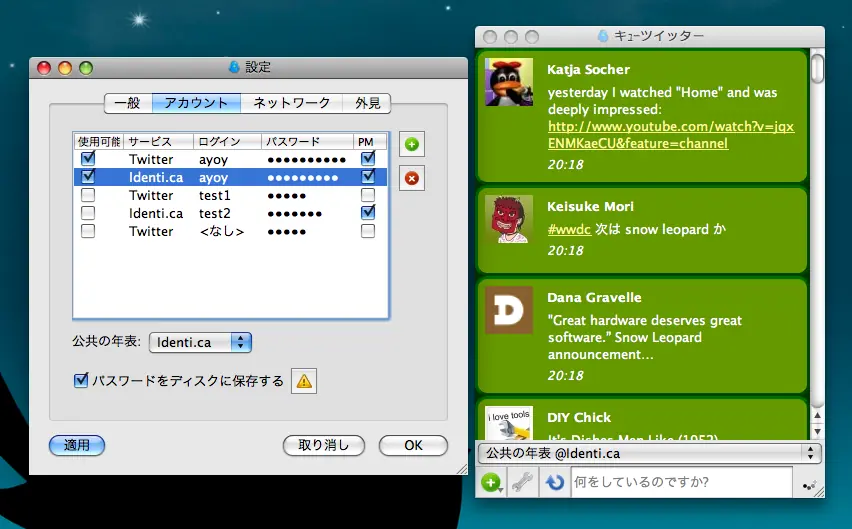Remove selected account with red X button

click(412, 178)
